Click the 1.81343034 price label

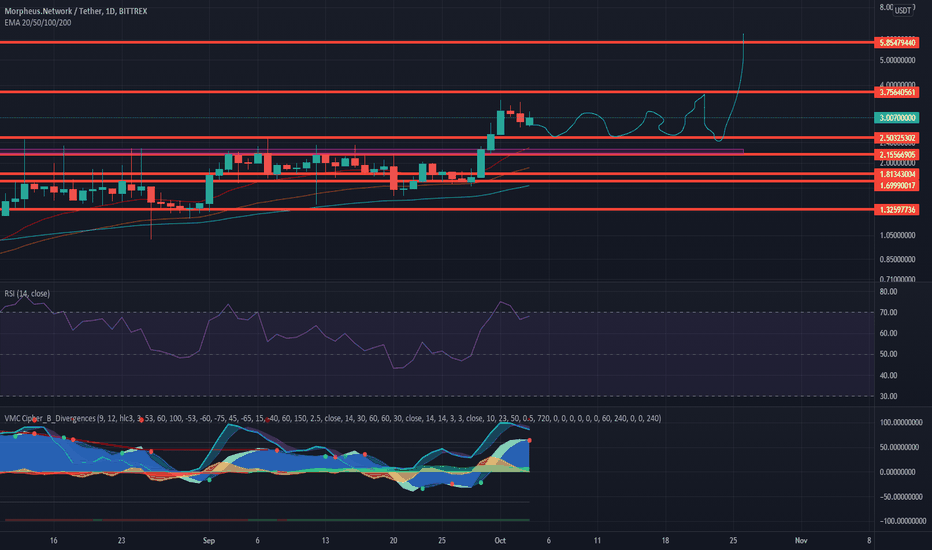tap(897, 174)
